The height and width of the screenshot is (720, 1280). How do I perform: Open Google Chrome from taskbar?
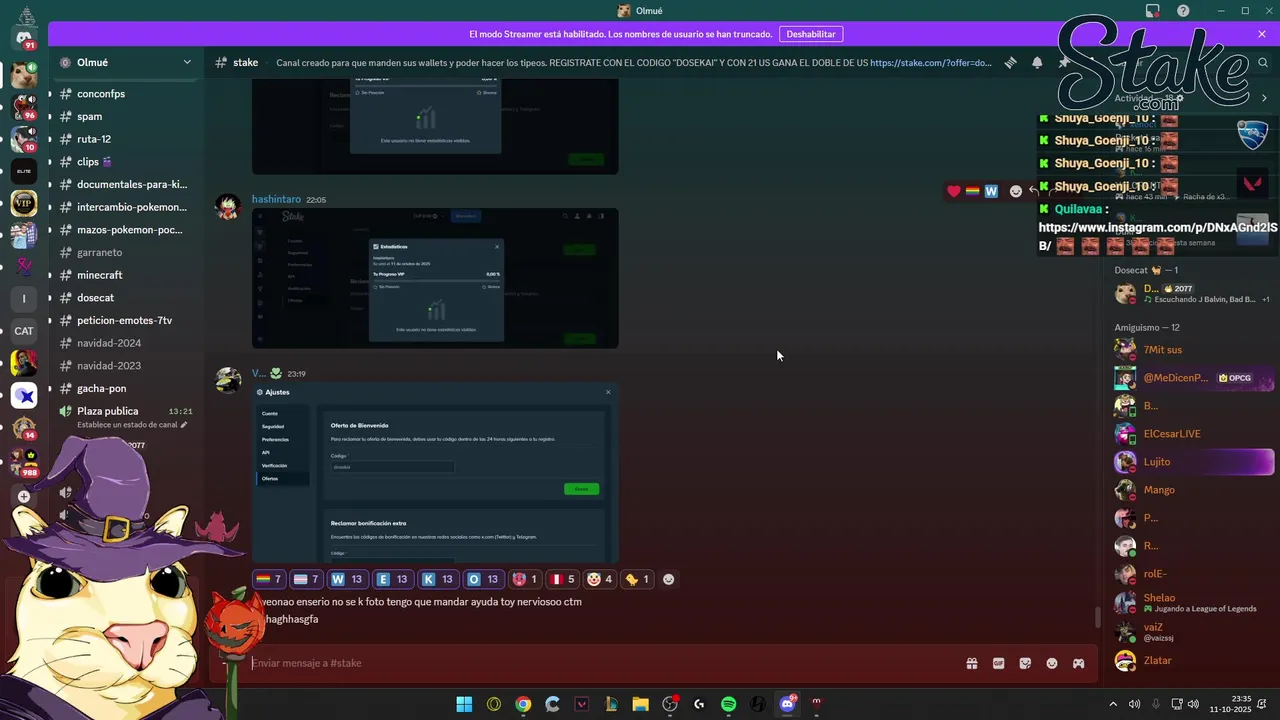point(523,704)
